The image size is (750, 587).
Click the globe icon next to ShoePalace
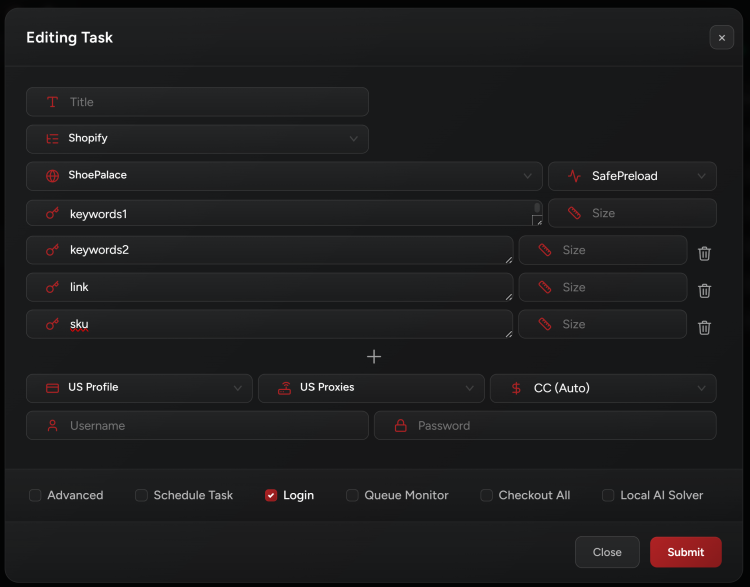click(52, 176)
